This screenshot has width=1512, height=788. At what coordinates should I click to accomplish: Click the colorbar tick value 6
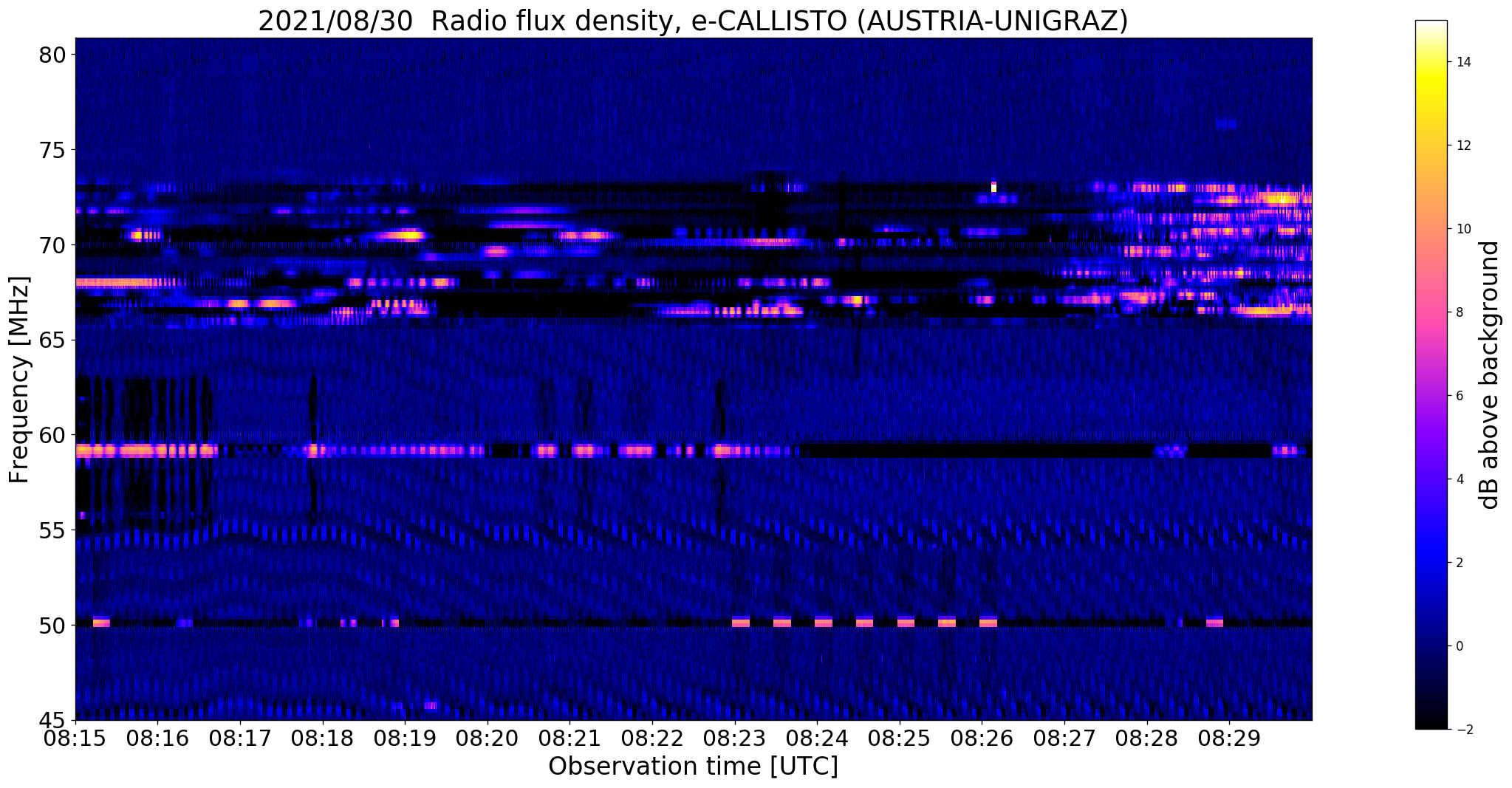click(x=1458, y=396)
